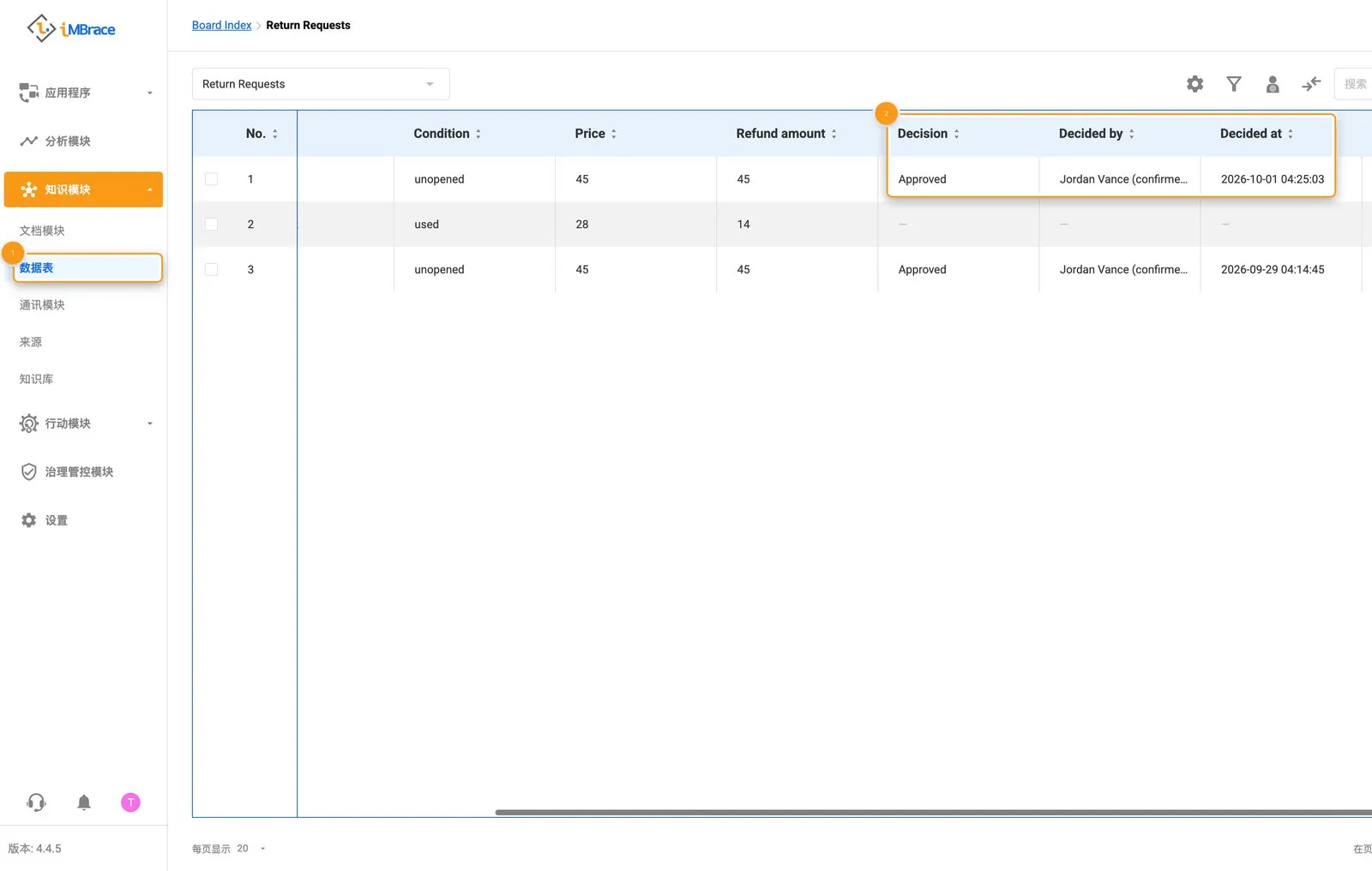Open the rows-per-page 20 dropdown
This screenshot has height=871, width=1372.
(x=251, y=849)
